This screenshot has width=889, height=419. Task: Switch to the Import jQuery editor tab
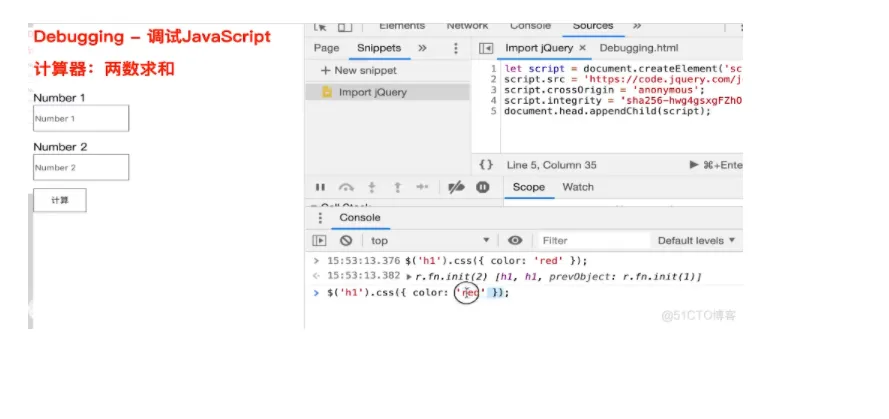click(x=539, y=48)
